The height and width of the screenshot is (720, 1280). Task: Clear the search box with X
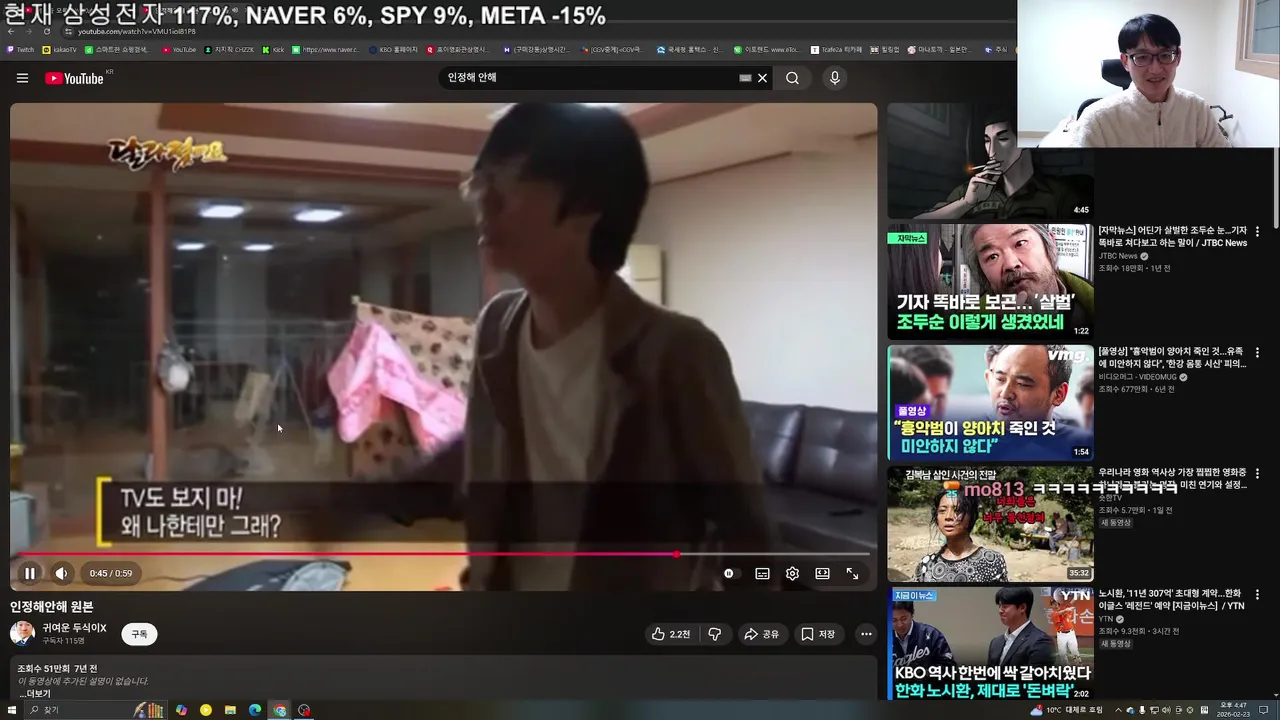pos(762,78)
